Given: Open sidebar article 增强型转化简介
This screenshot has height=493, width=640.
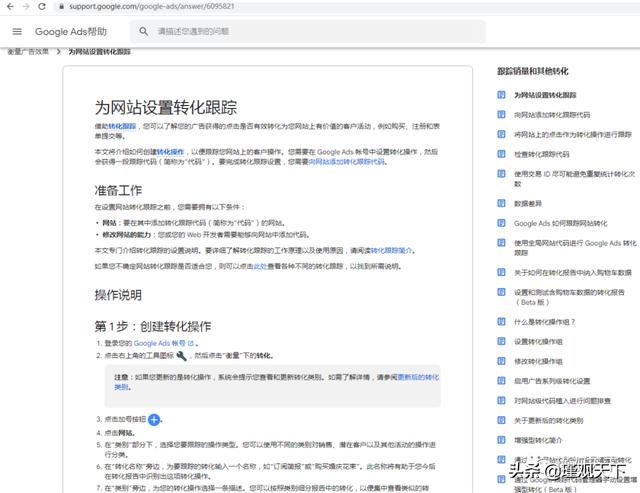Looking at the screenshot, I should (538, 440).
